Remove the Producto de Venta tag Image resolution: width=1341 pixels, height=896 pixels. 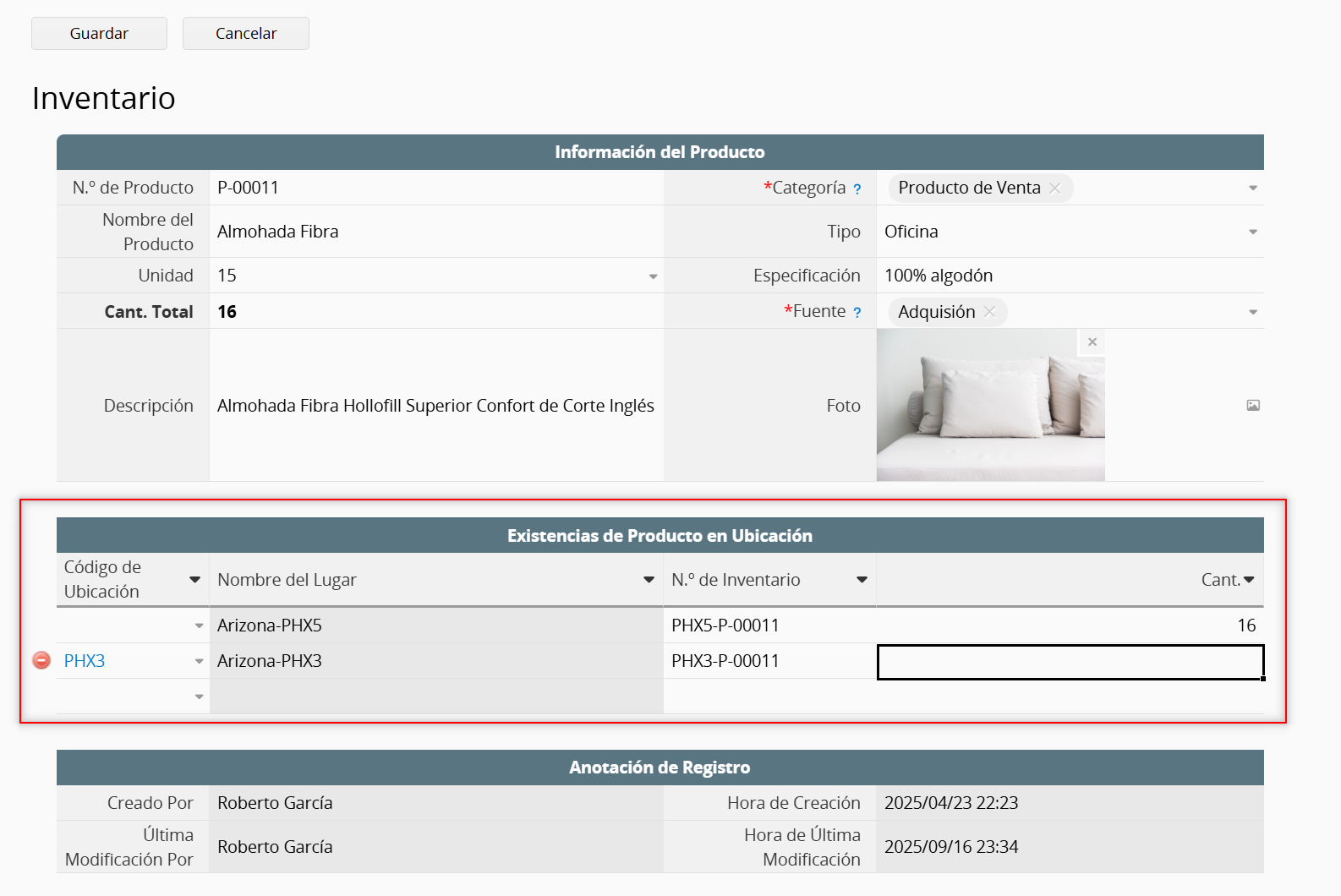coord(1054,188)
